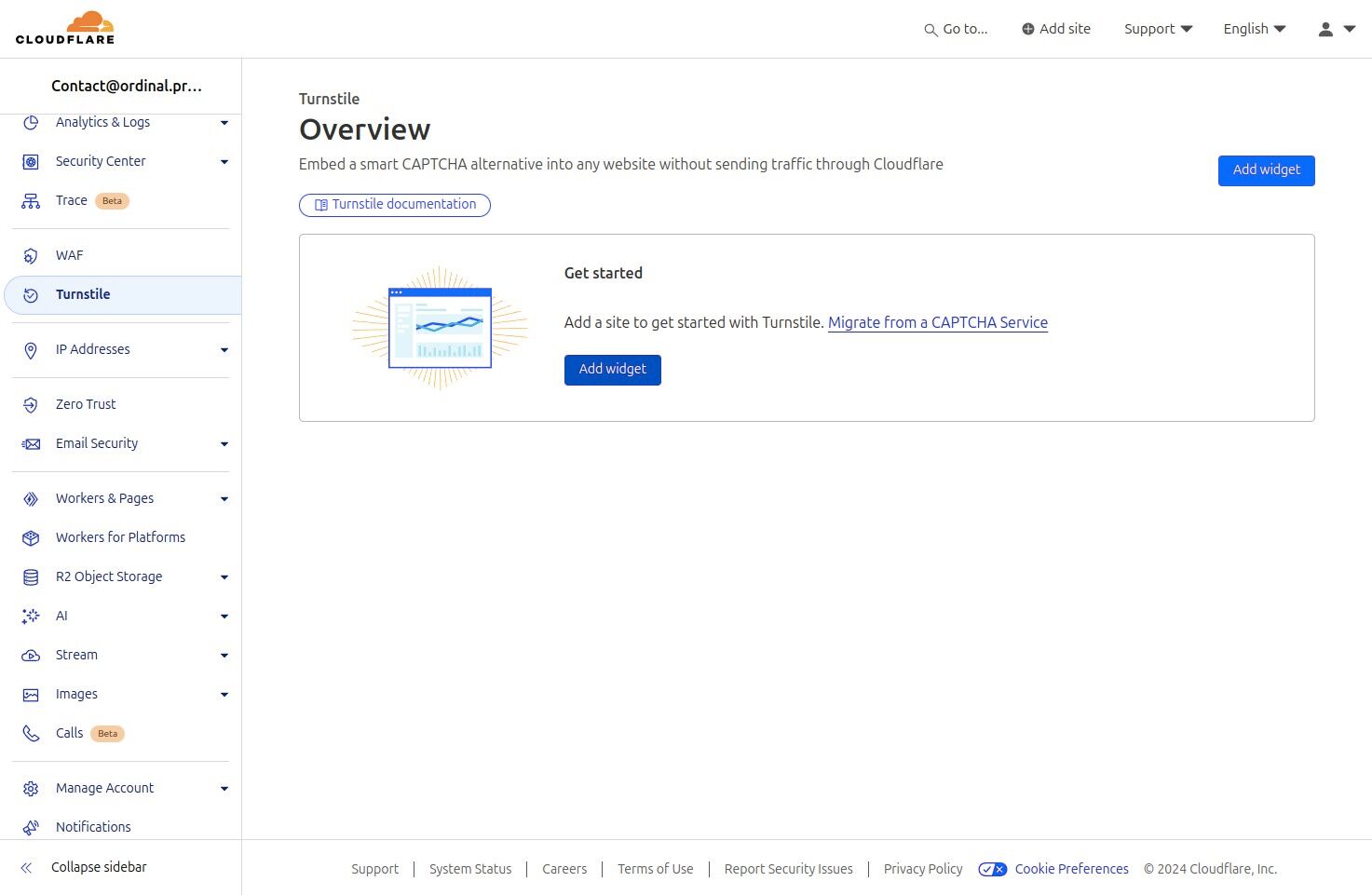Open the Support dropdown menu
The image size is (1372, 895).
click(1159, 29)
